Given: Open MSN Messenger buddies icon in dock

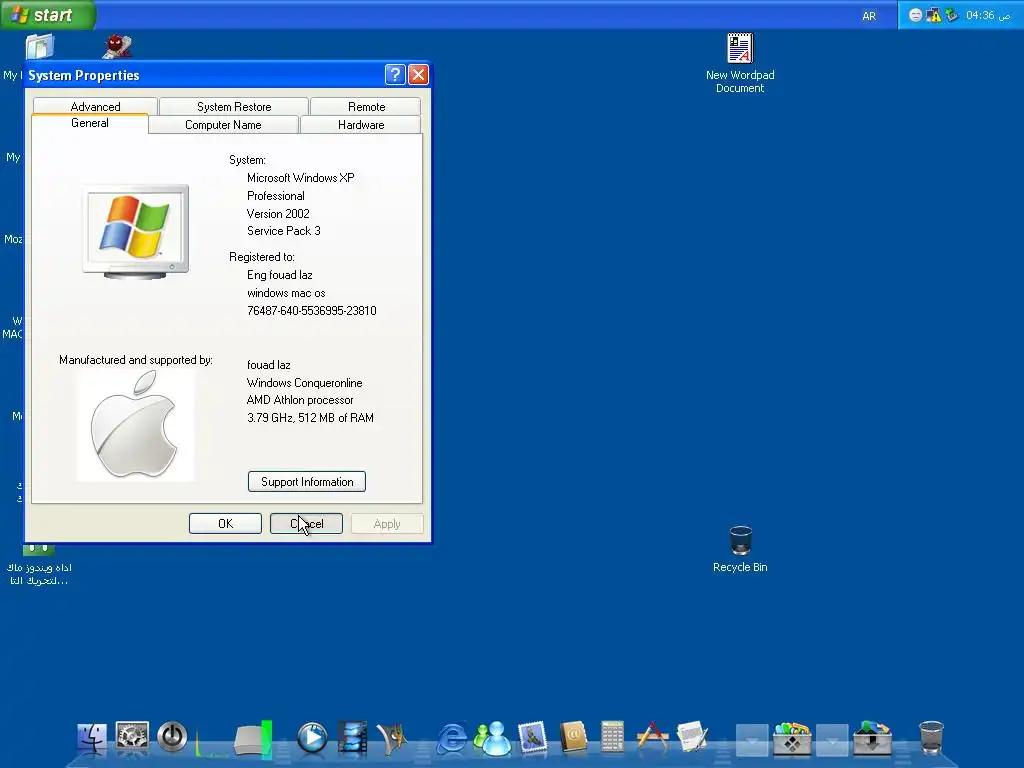Looking at the screenshot, I should click(x=492, y=739).
